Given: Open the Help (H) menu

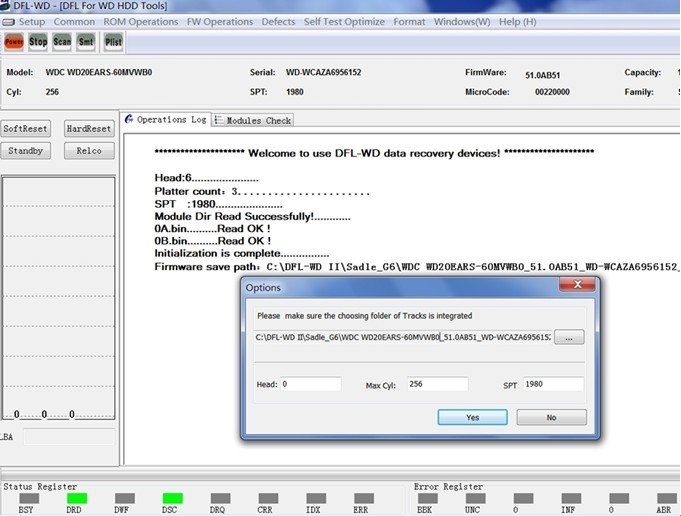Looking at the screenshot, I should click(517, 22).
